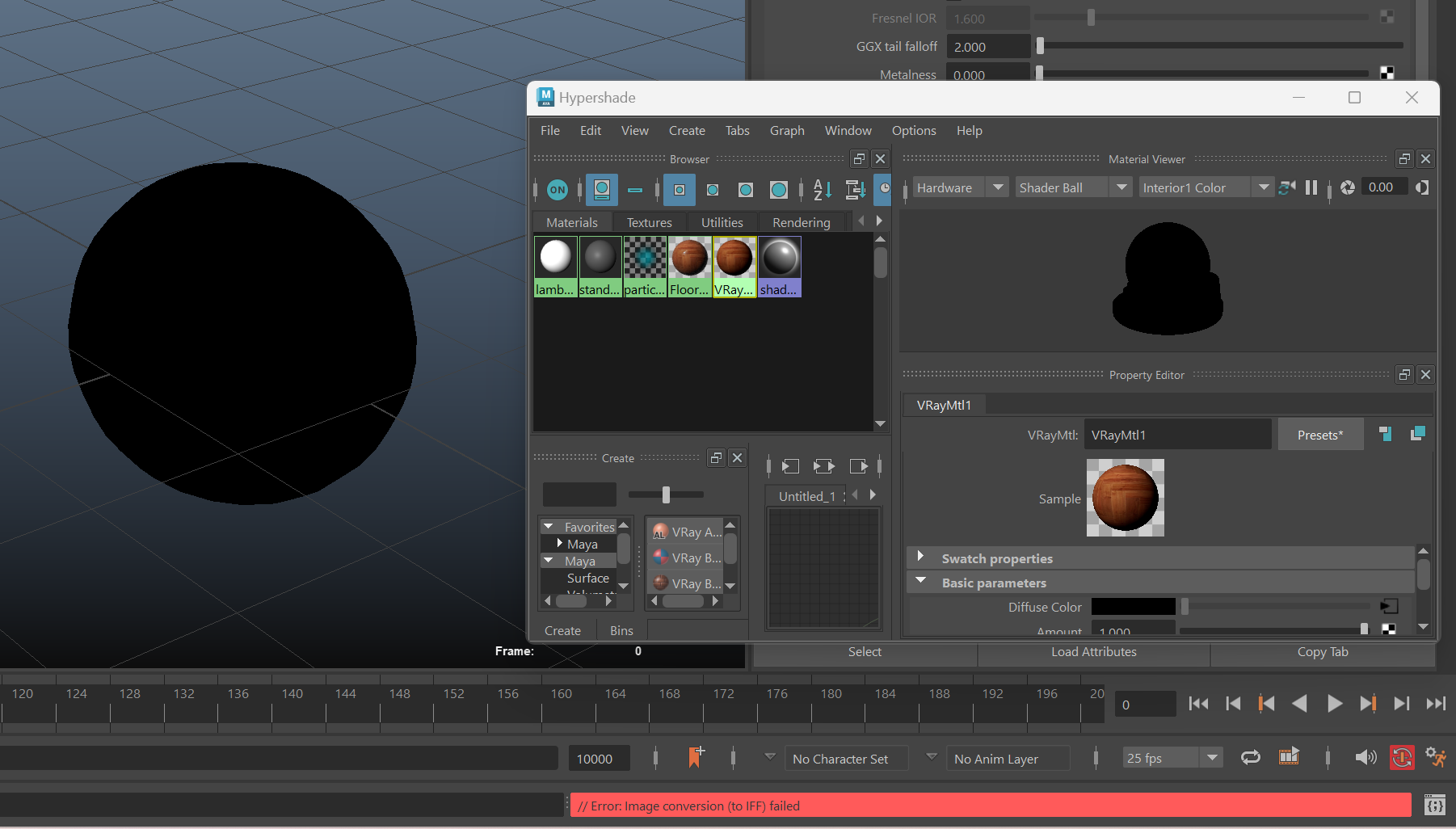
Task: Open the 25 fps frame rate dropdown
Action: [1172, 758]
